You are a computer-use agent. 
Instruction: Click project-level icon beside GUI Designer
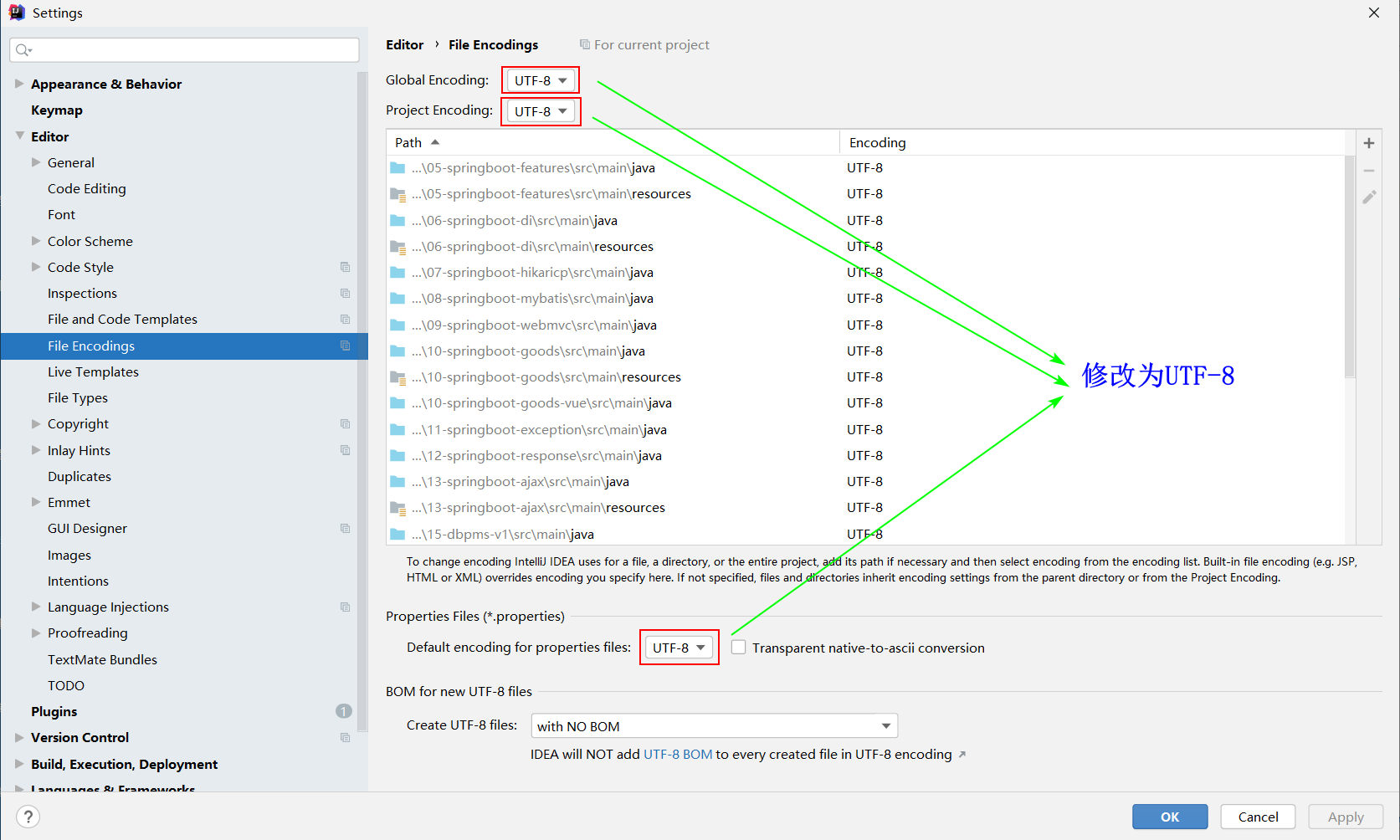coord(345,528)
